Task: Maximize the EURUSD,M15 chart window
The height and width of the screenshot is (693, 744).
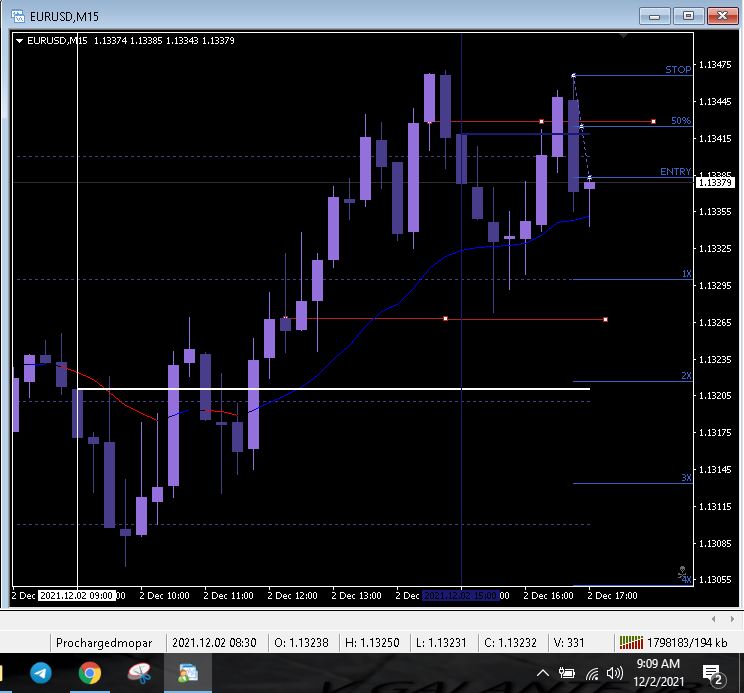Action: click(x=688, y=16)
